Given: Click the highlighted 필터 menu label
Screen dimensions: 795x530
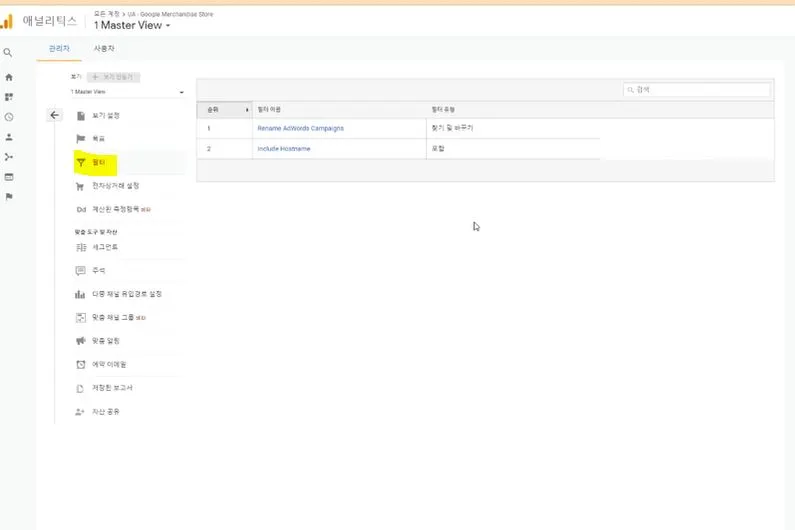Looking at the screenshot, I should 99,162.
